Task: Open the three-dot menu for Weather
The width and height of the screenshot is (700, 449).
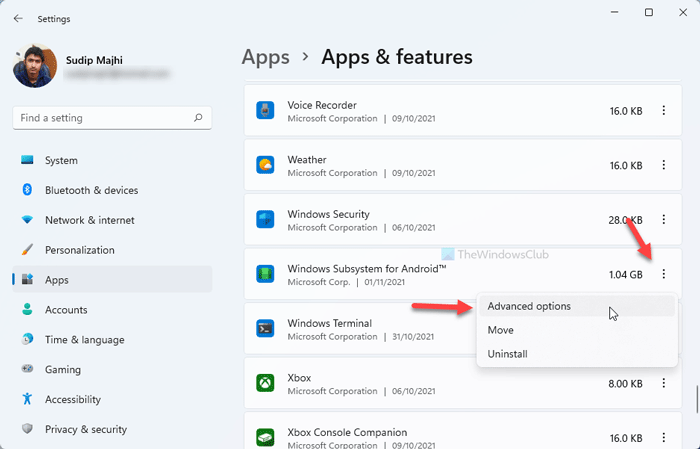Action: 664,165
